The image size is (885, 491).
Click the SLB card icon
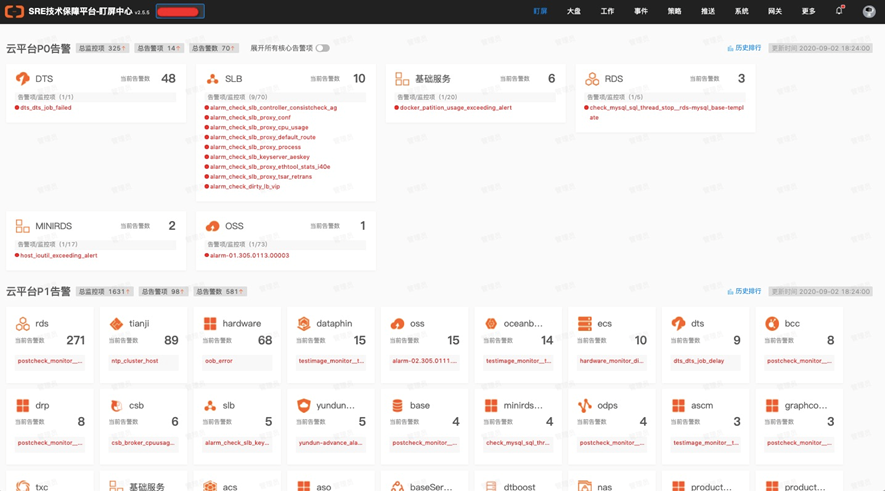[x=212, y=79]
